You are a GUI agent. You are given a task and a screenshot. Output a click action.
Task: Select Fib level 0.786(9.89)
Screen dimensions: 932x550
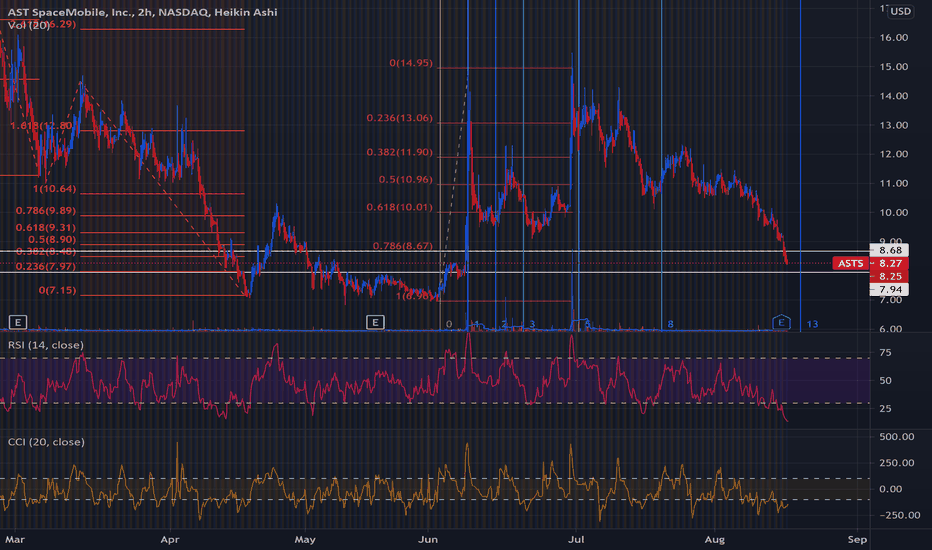(46, 210)
